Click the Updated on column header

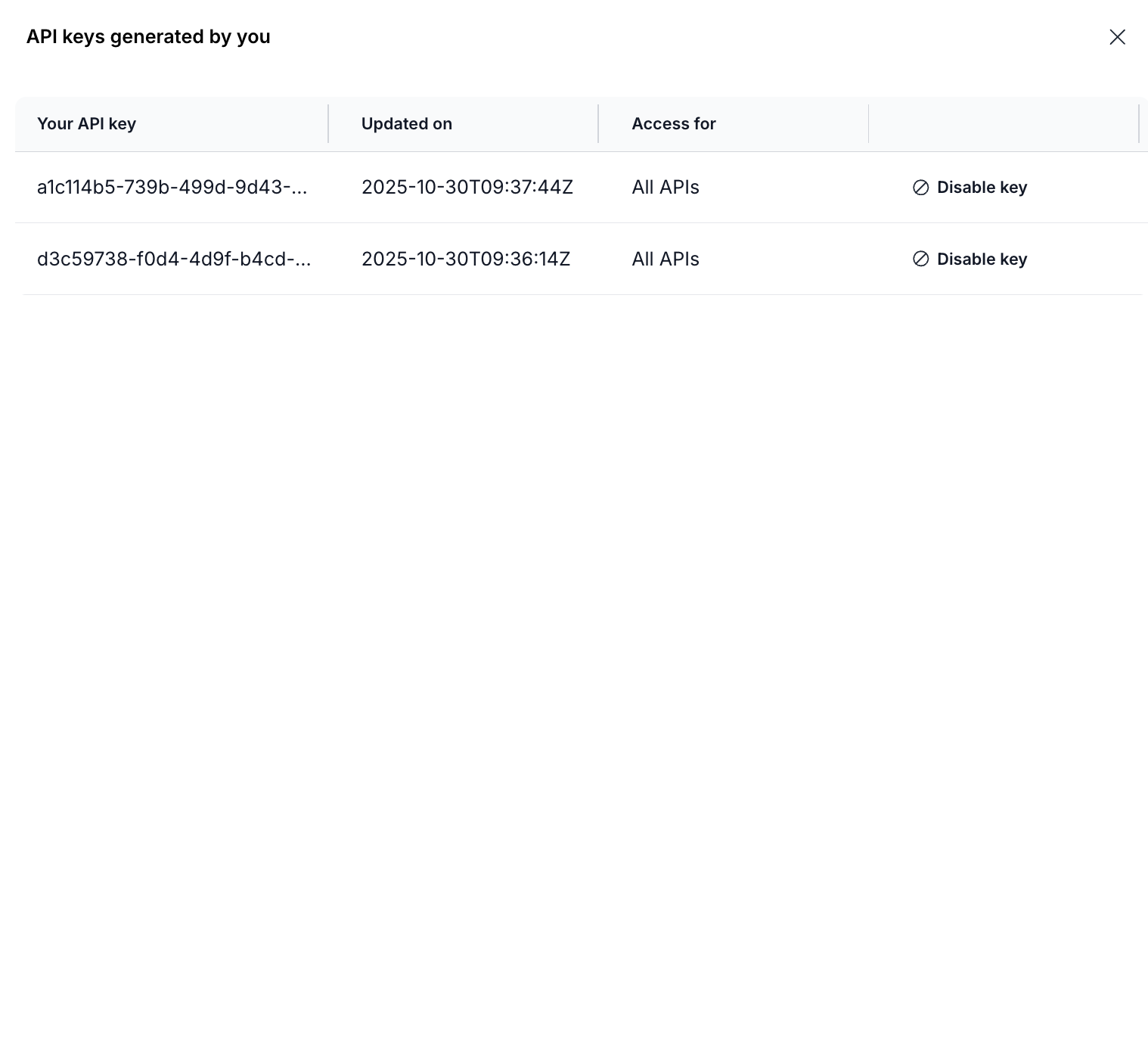406,124
